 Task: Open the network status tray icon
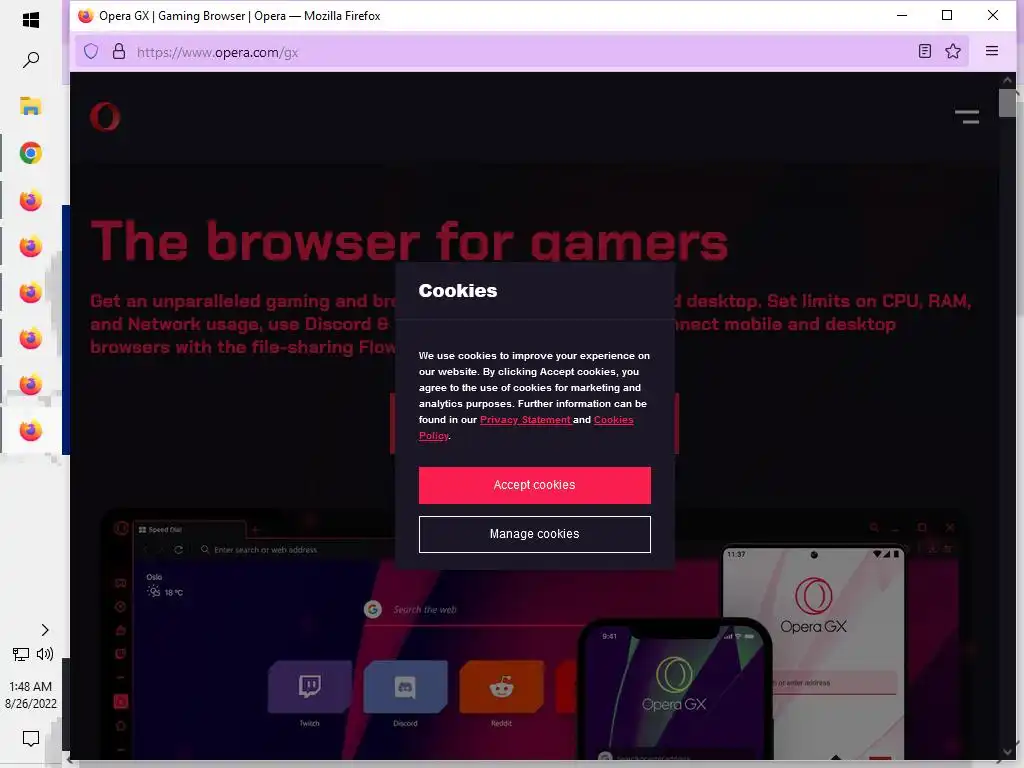point(21,654)
